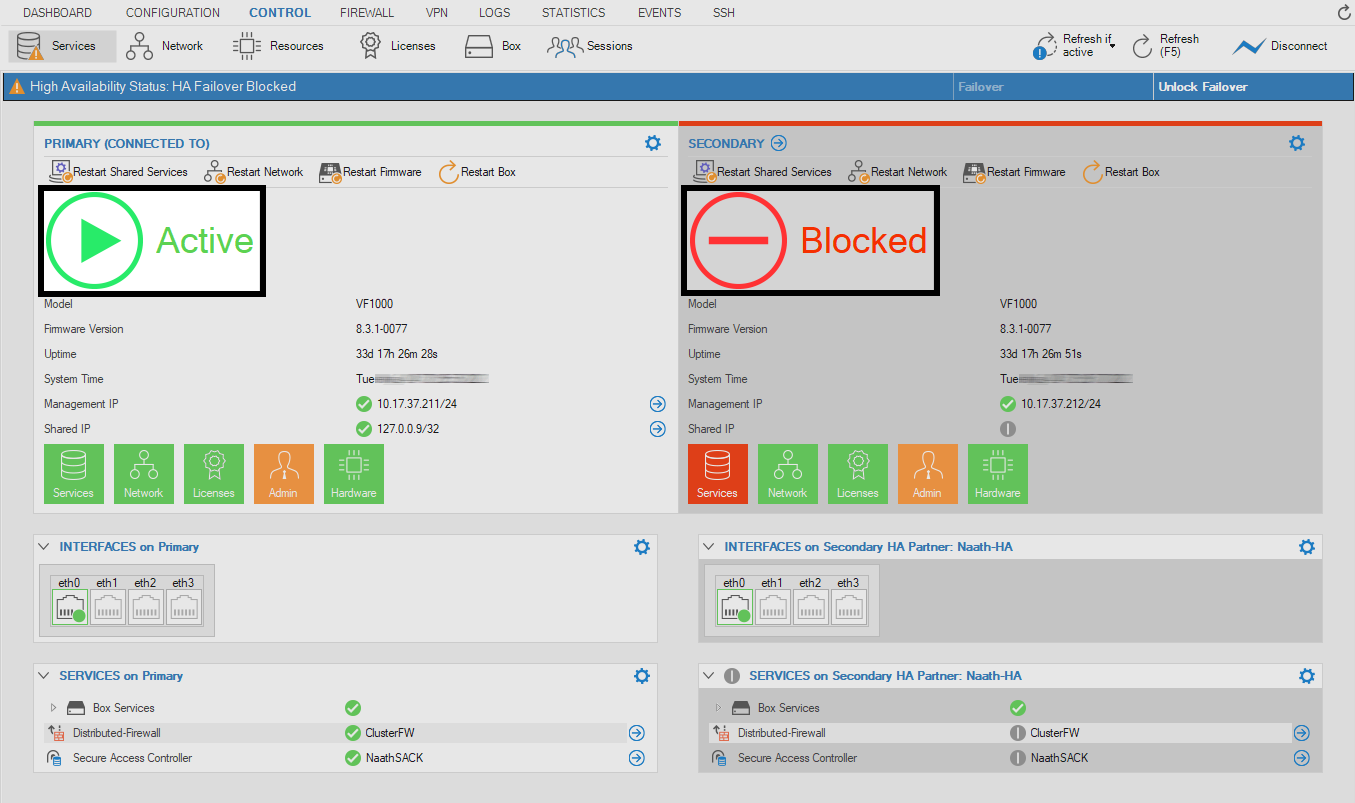Image resolution: width=1355 pixels, height=803 pixels.
Task: Open the gear settings for INTERFACES on Primary
Action: (x=641, y=547)
